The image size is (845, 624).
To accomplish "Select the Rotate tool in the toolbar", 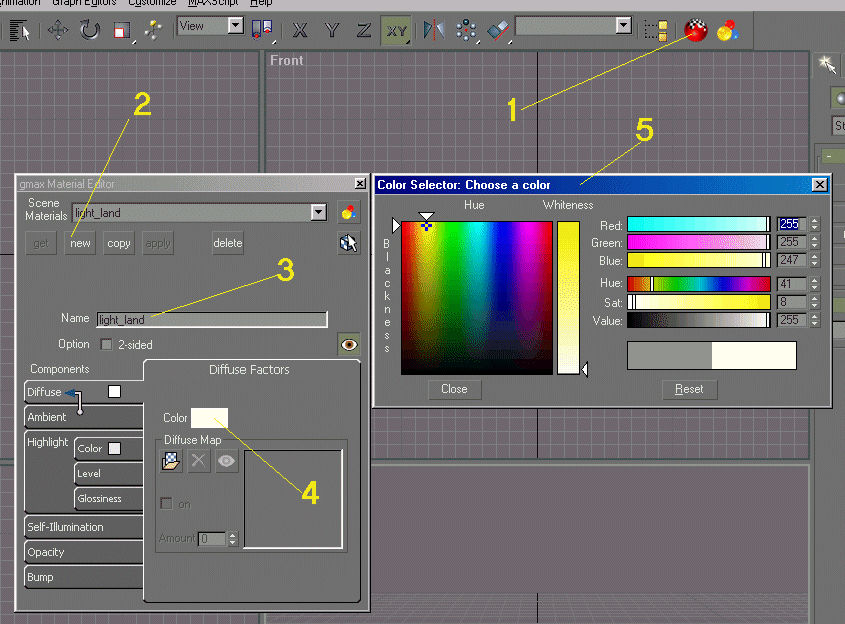I will point(90,30).
